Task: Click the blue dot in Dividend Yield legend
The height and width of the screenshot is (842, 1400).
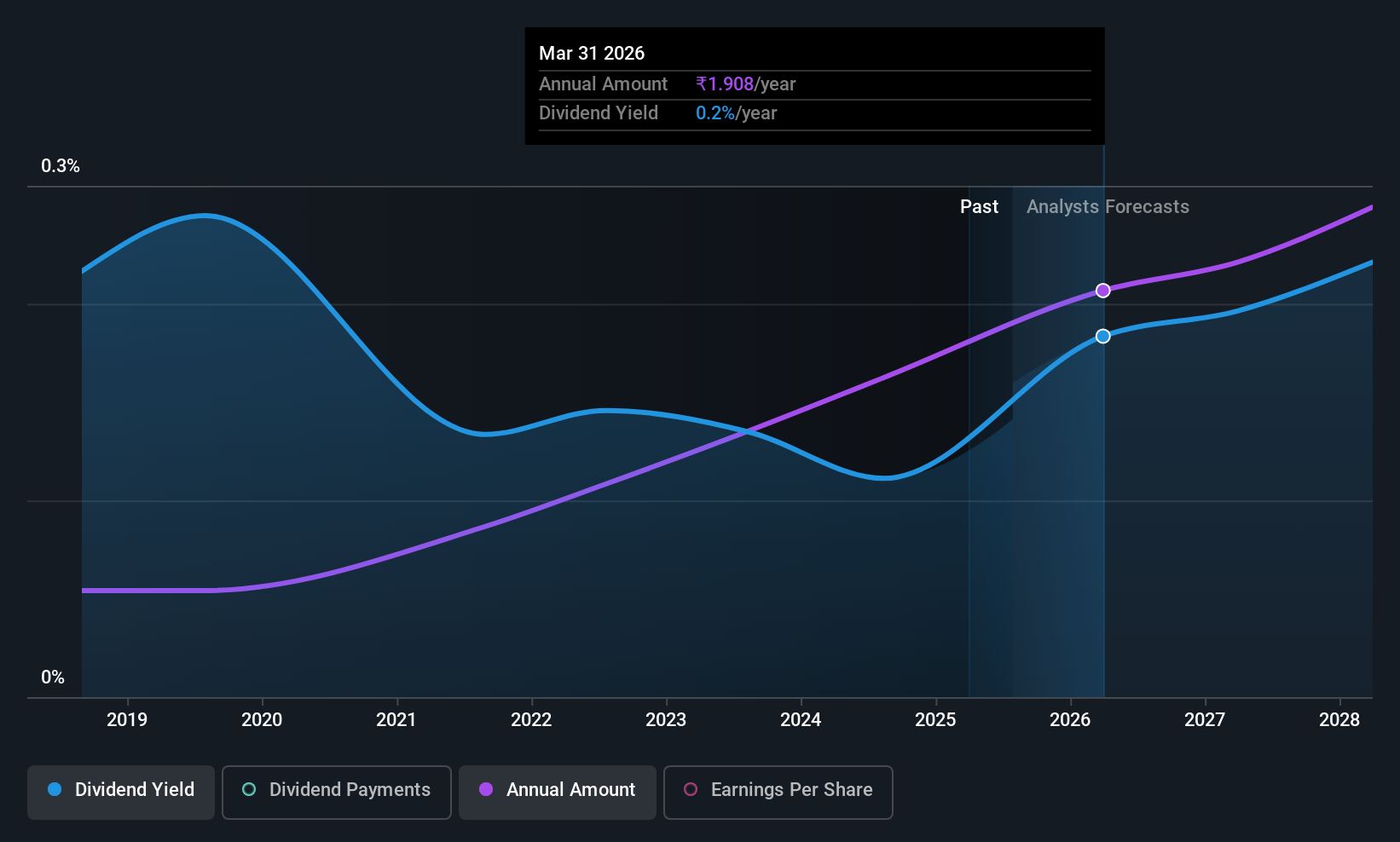Action: point(55,789)
